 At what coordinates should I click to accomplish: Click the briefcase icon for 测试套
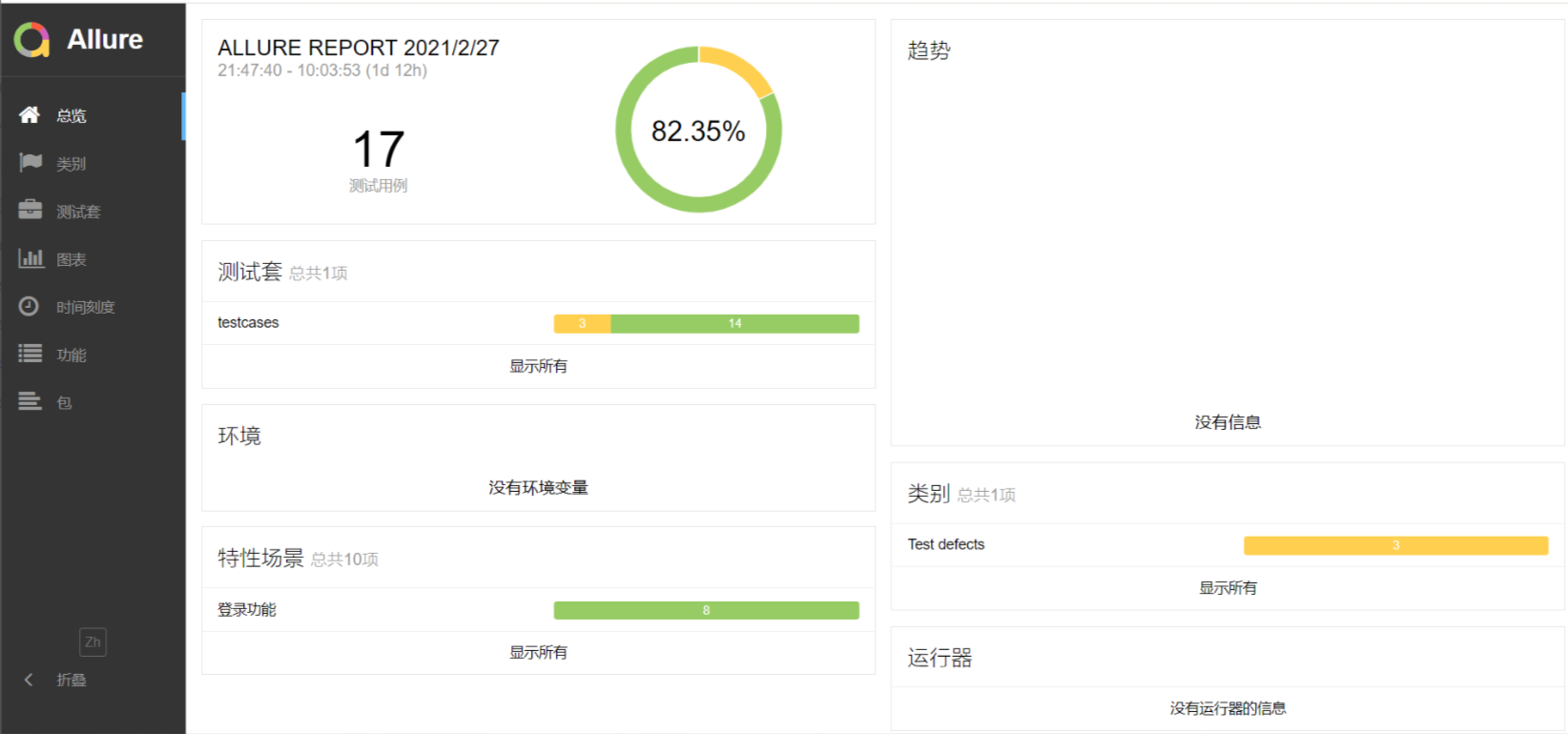coord(31,210)
